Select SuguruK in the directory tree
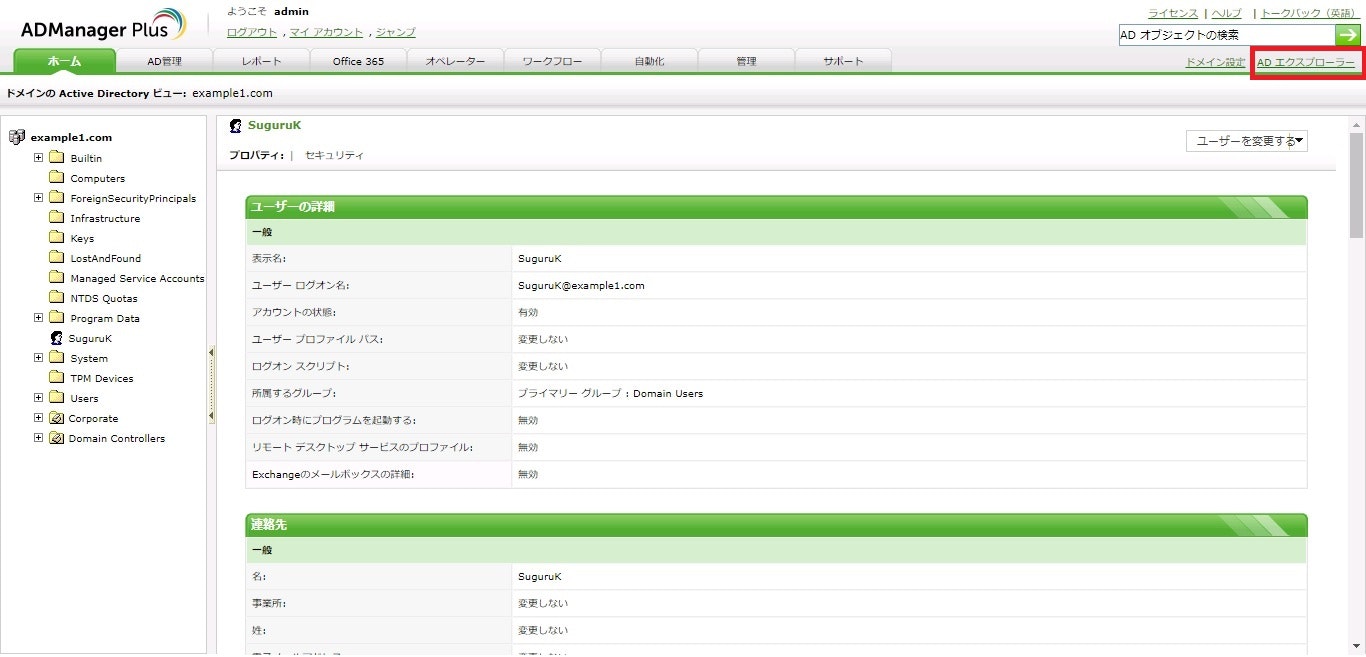 (x=90, y=338)
